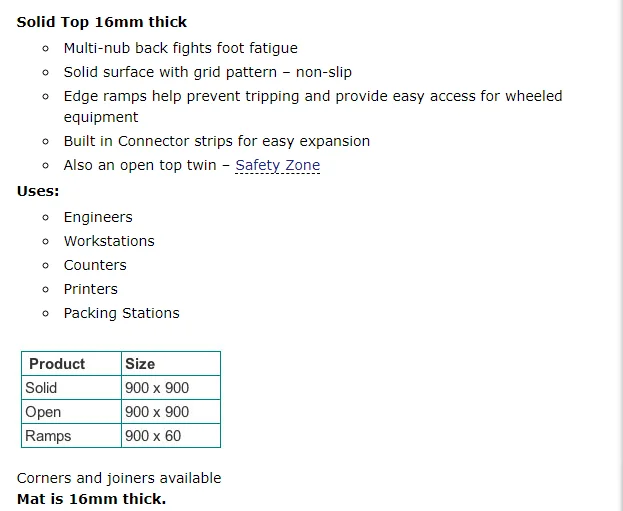Click the 'Built in Connector strips' bullet

point(216,141)
